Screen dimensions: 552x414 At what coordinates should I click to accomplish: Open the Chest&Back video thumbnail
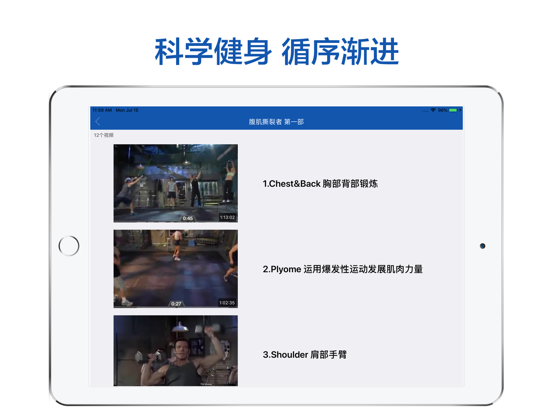click(x=176, y=183)
